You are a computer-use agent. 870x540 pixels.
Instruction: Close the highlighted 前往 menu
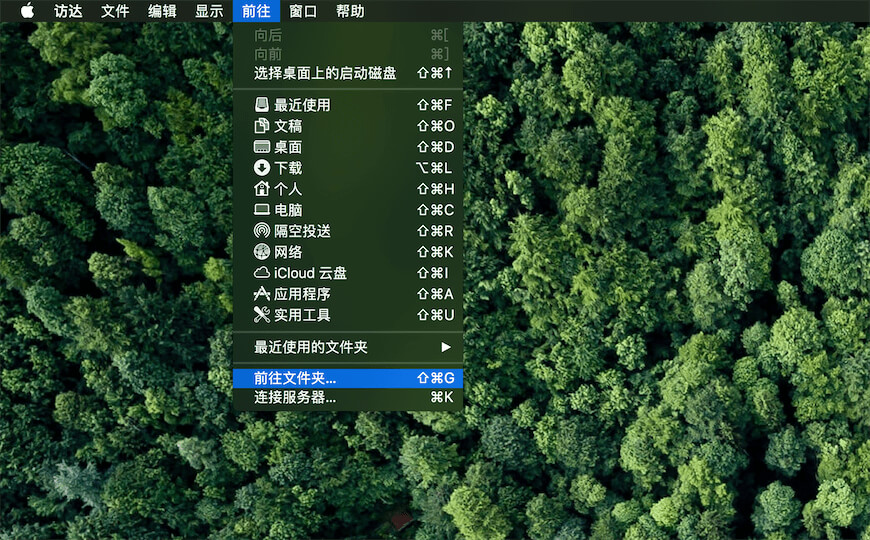(256, 11)
